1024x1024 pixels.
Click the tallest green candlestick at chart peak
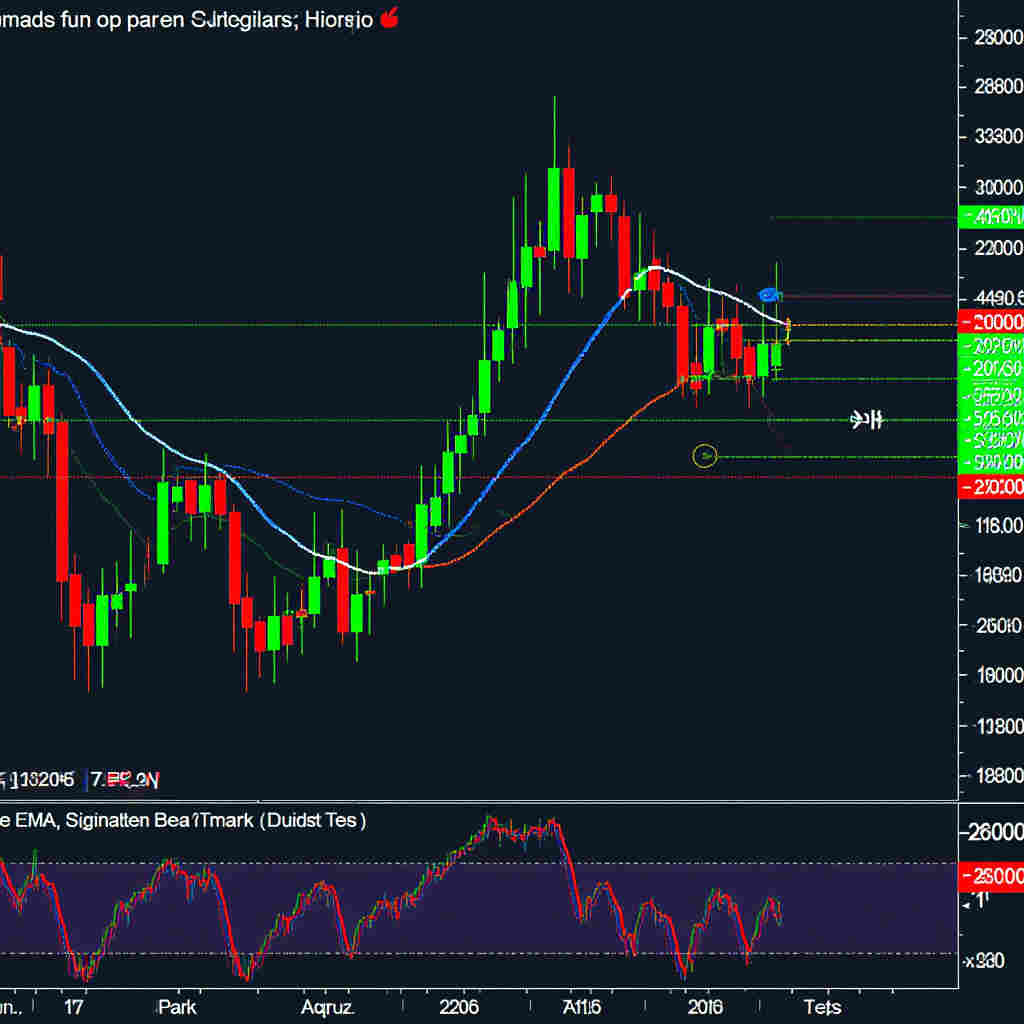(553, 208)
